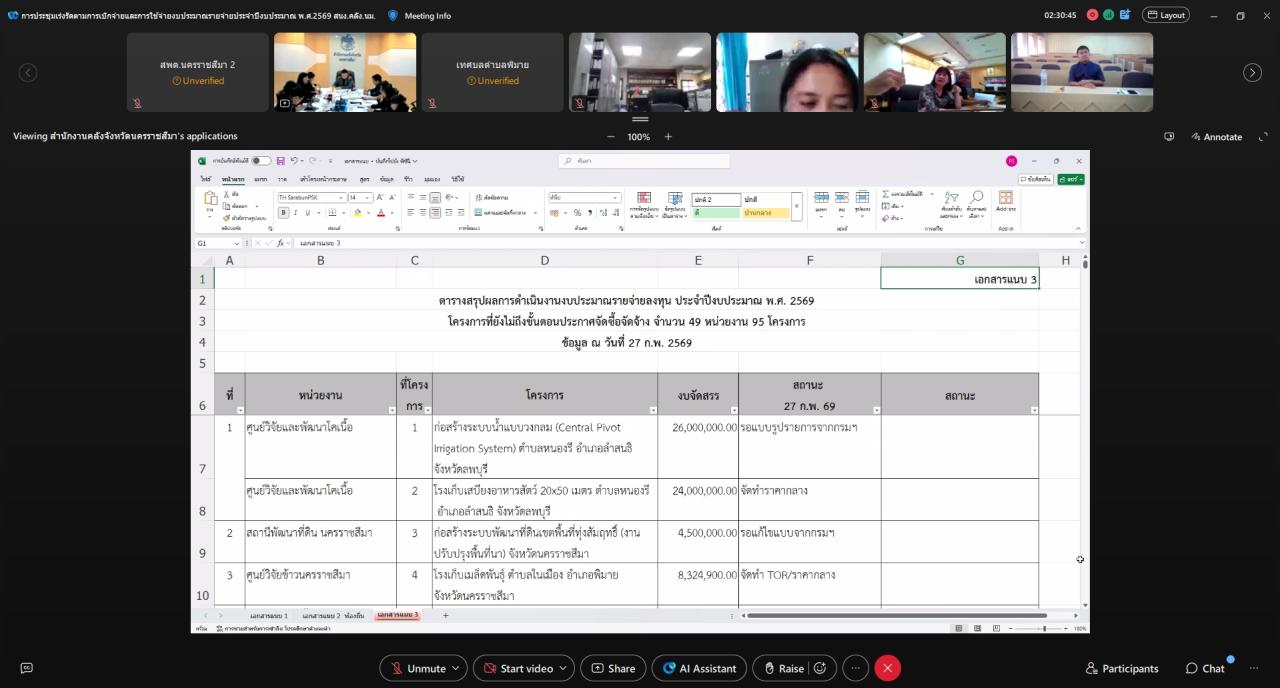1280x688 pixels.
Task: Zoom in the shared content view
Action: coord(668,137)
